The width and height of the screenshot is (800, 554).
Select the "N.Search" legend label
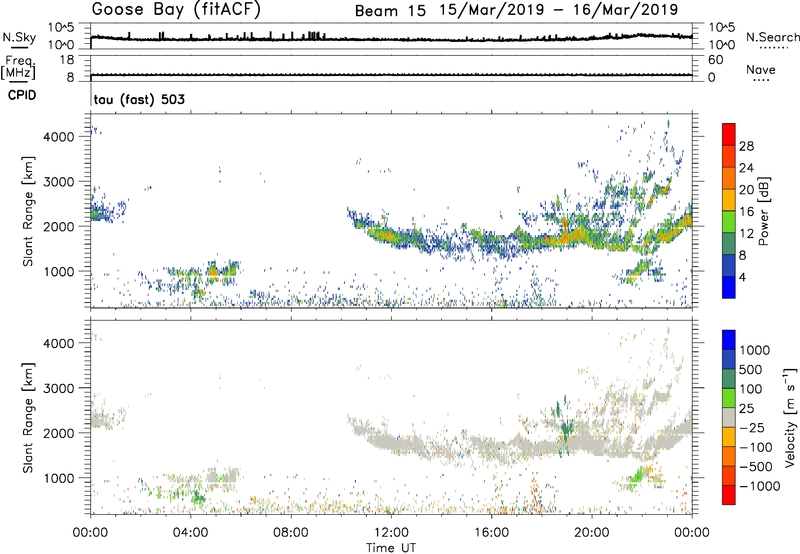772,37
